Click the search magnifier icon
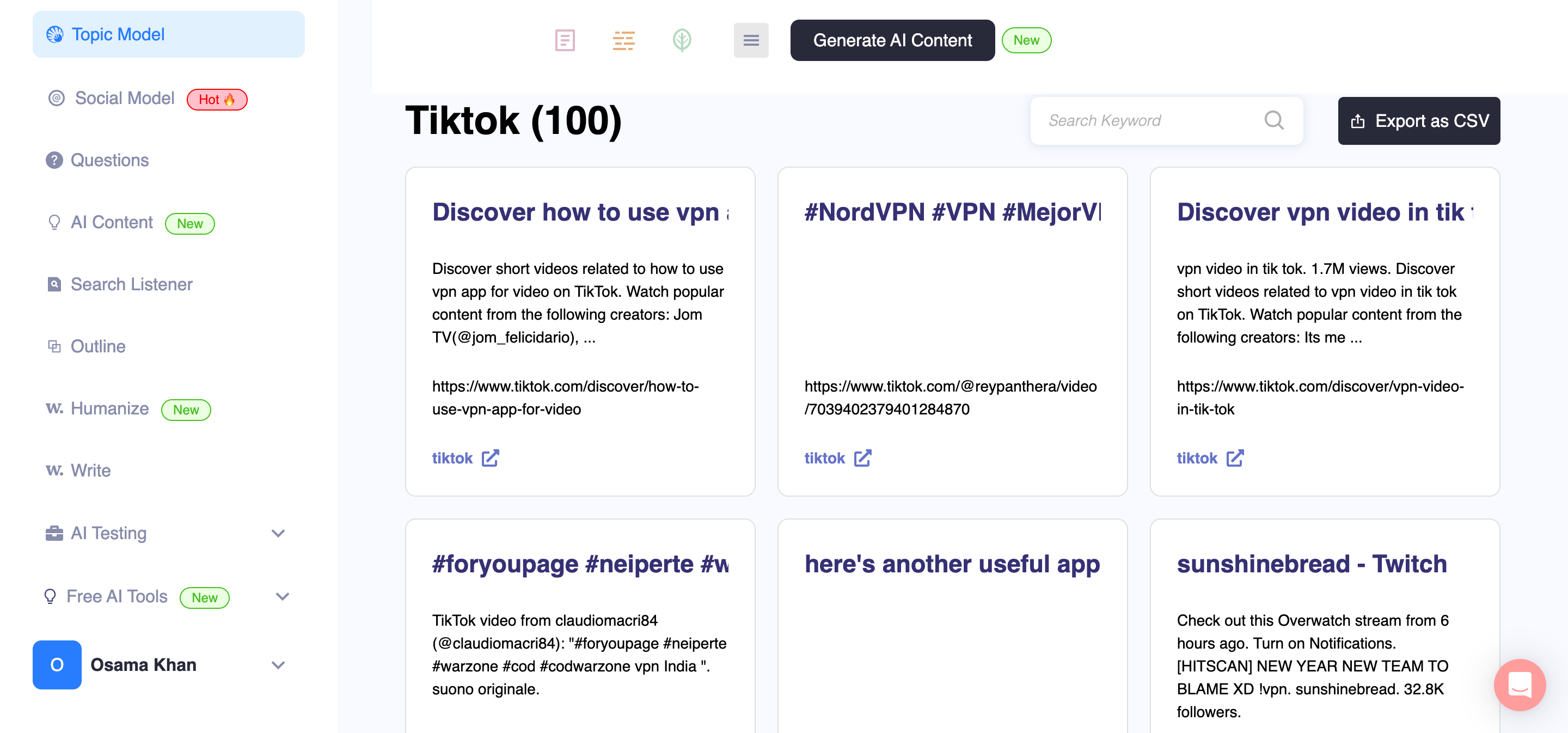Viewport: 1568px width, 733px height. 1273,120
